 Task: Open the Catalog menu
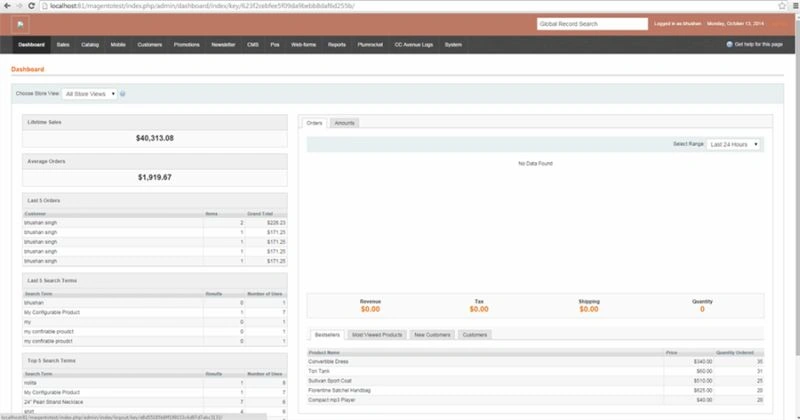(x=90, y=45)
